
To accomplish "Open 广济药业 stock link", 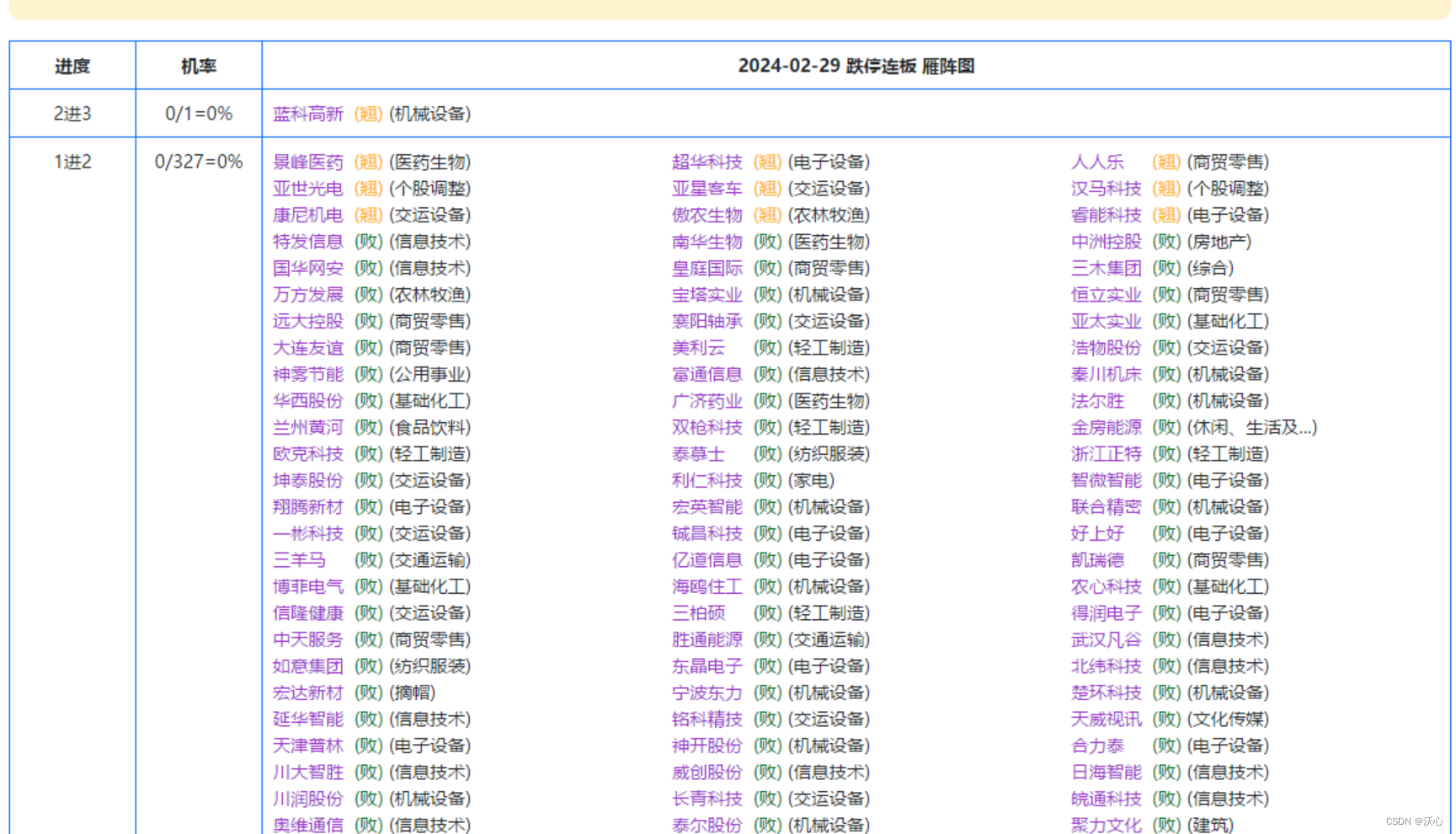I will pos(707,401).
